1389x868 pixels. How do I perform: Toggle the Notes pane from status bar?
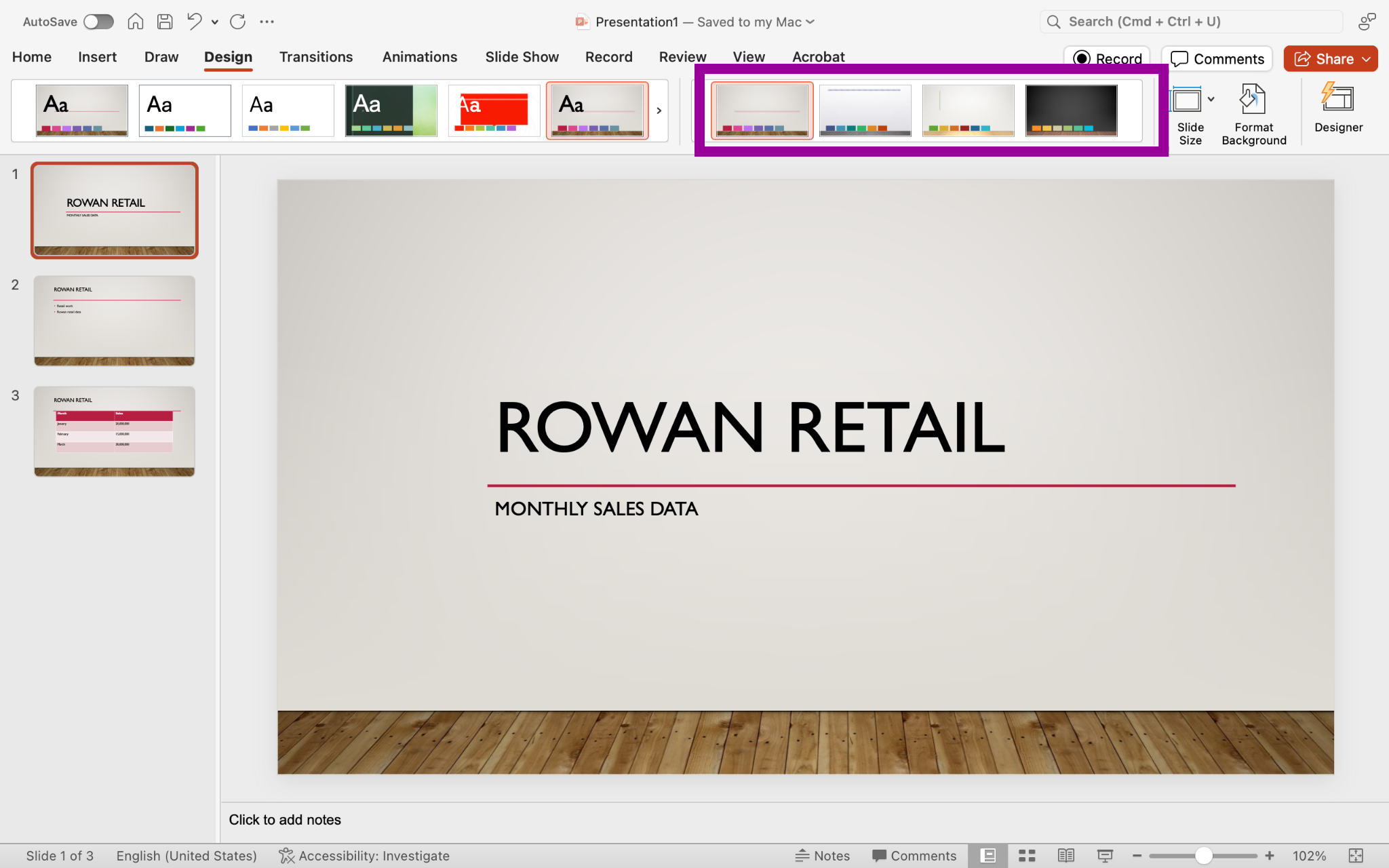click(822, 856)
